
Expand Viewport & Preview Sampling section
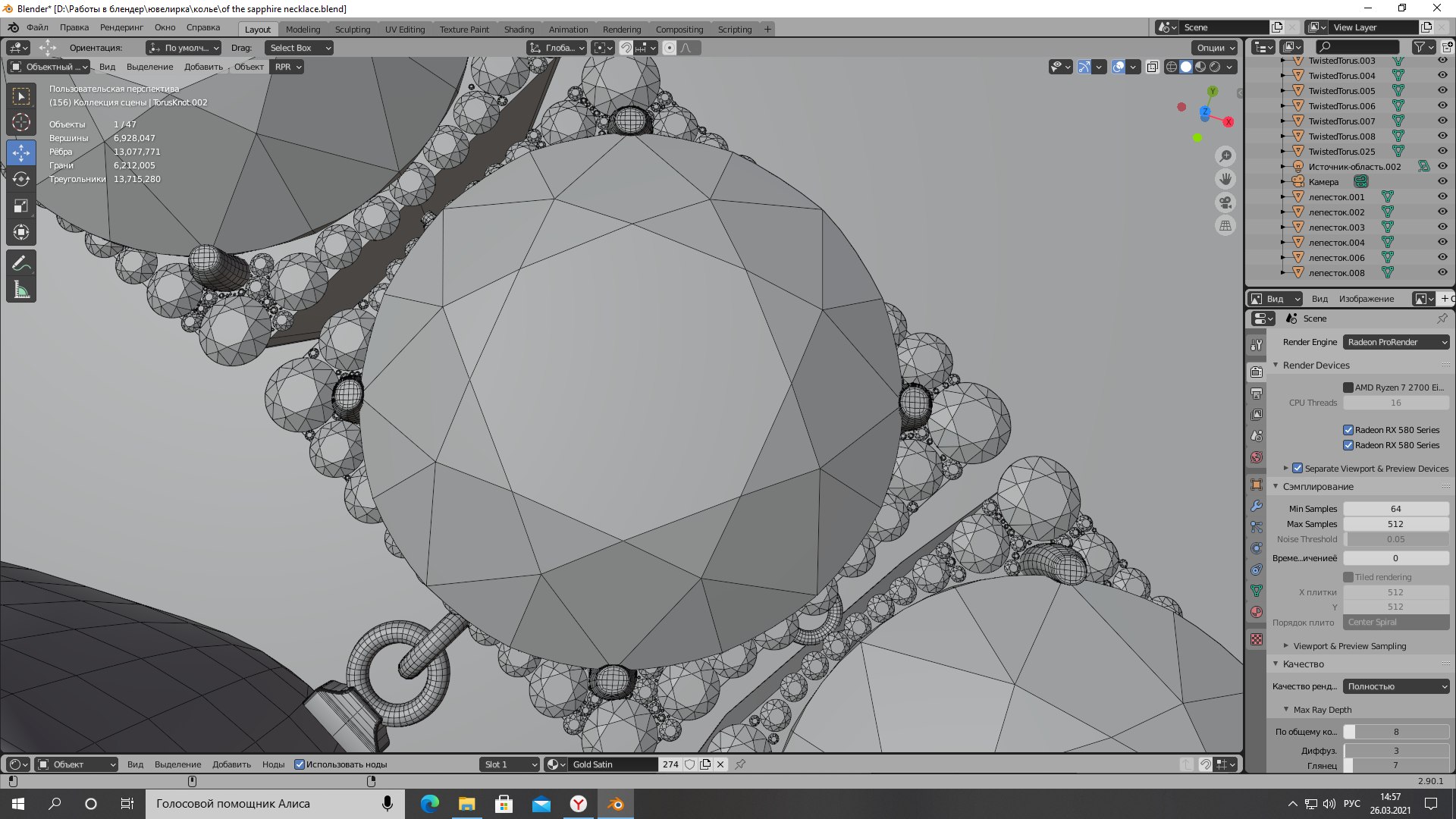click(x=1349, y=646)
